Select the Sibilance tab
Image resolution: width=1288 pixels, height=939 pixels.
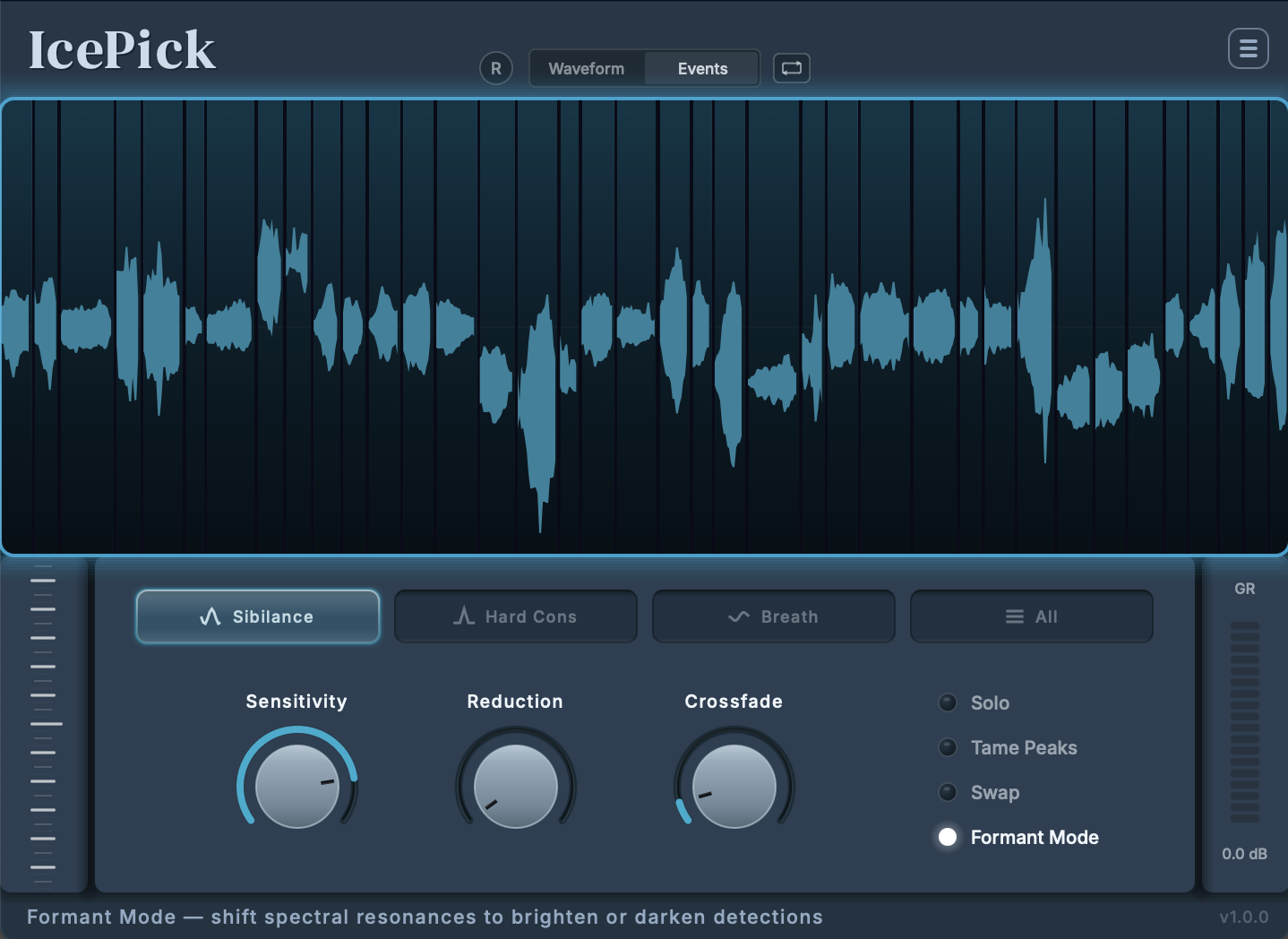[258, 616]
